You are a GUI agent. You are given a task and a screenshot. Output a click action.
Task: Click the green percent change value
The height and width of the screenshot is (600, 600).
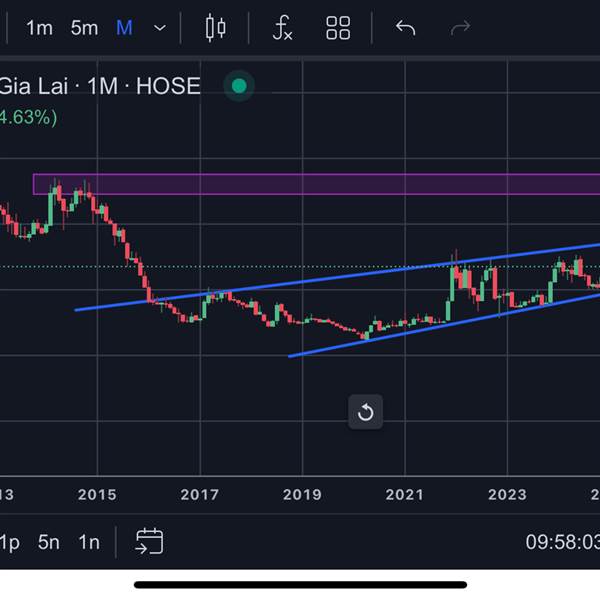pyautogui.click(x=28, y=117)
